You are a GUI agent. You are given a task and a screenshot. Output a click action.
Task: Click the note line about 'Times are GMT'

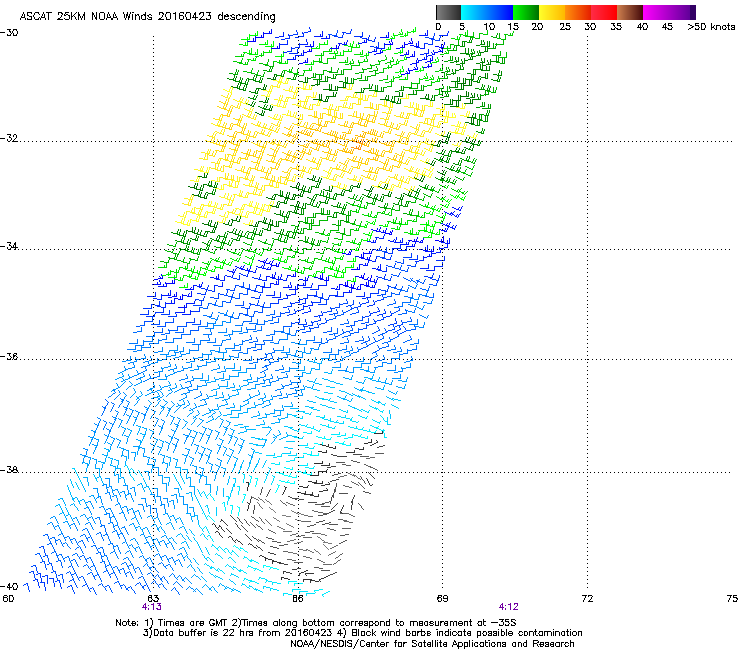[x=316, y=623]
